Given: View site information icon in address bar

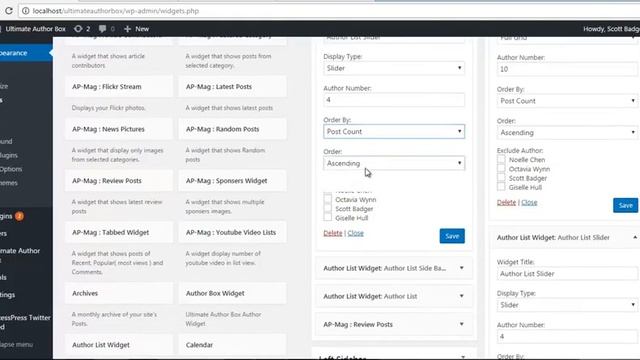Looking at the screenshot, I should [25, 11].
